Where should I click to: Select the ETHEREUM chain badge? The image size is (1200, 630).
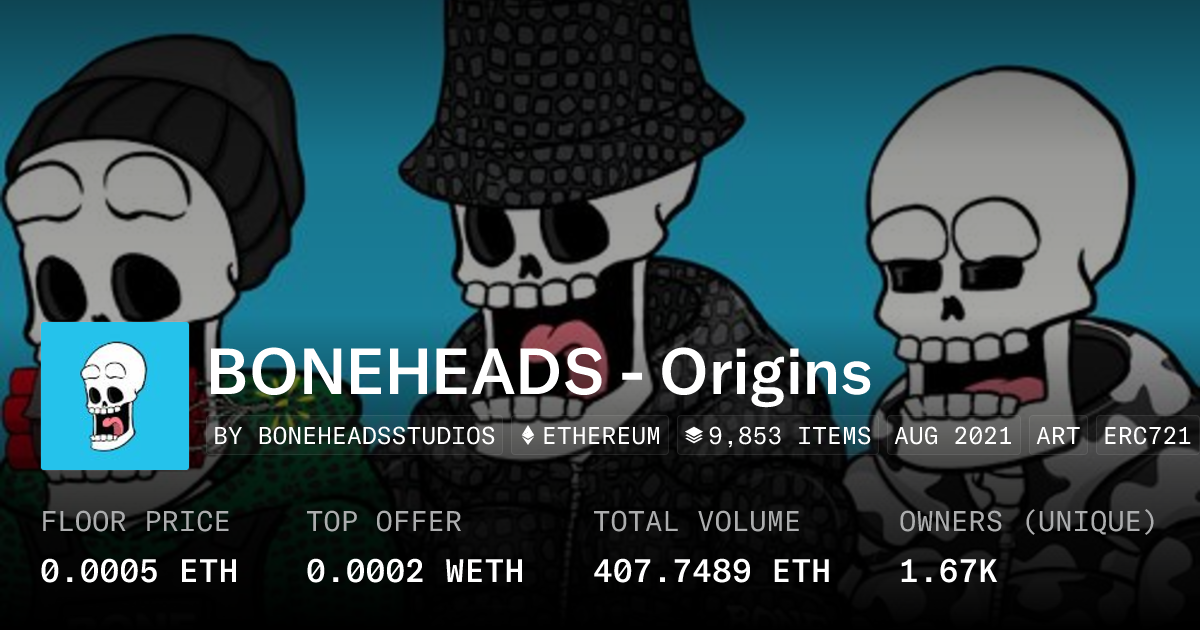tap(590, 436)
